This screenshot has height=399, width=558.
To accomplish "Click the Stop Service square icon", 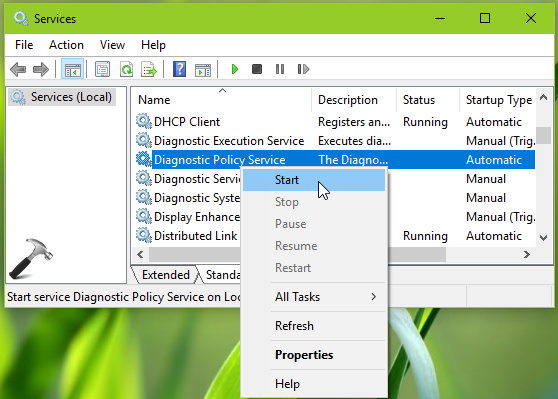I will 257,69.
